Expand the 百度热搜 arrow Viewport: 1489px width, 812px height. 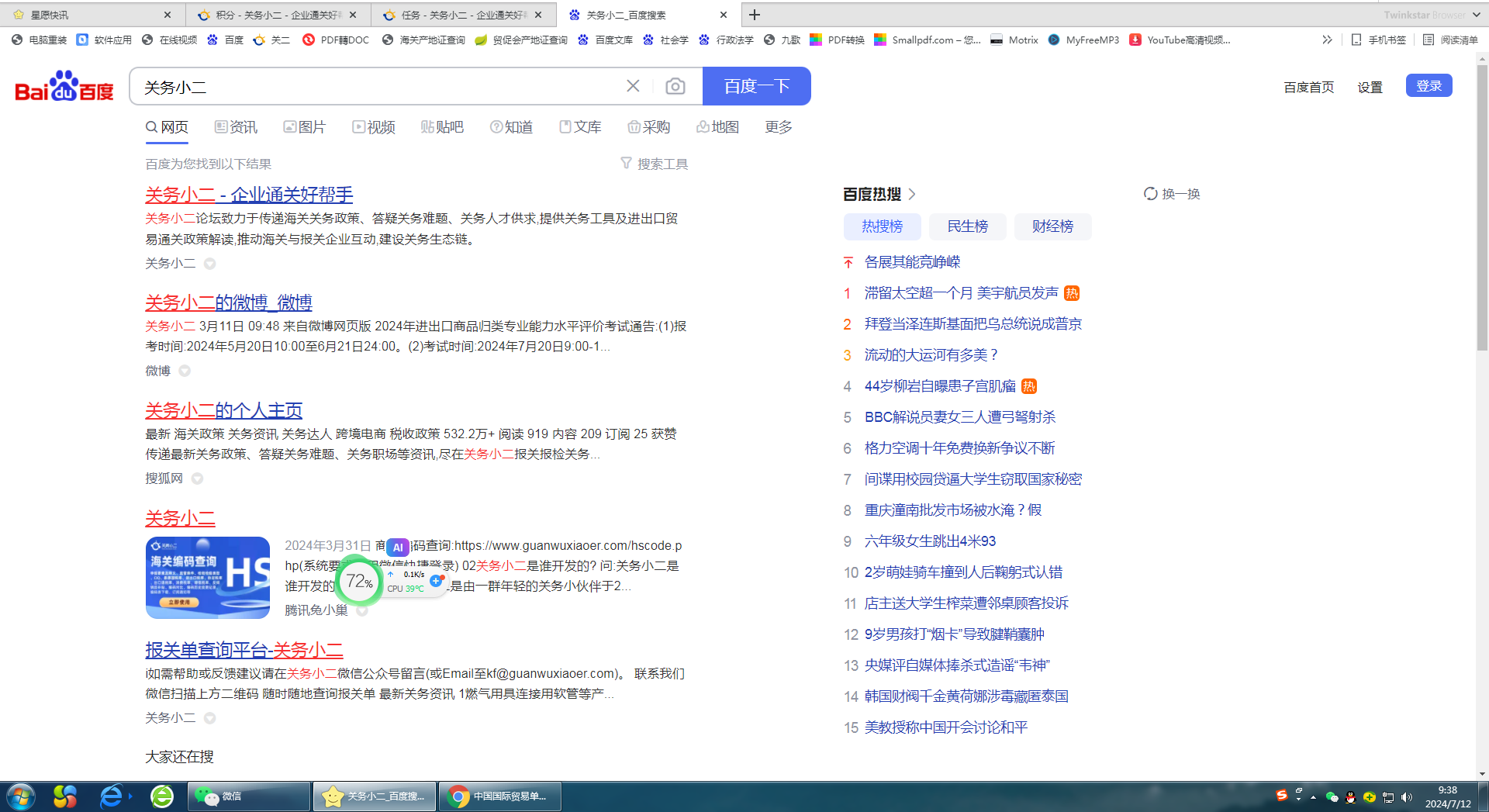tap(912, 194)
